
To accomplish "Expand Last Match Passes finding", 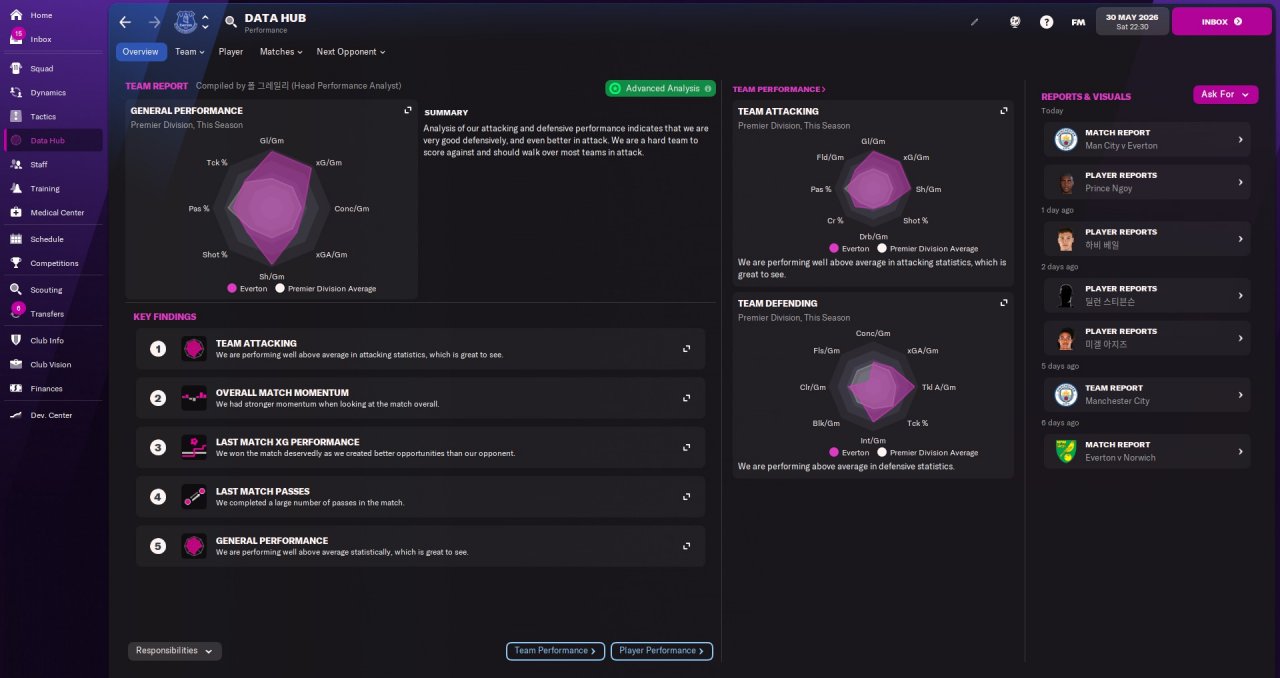I will pyautogui.click(x=686, y=496).
